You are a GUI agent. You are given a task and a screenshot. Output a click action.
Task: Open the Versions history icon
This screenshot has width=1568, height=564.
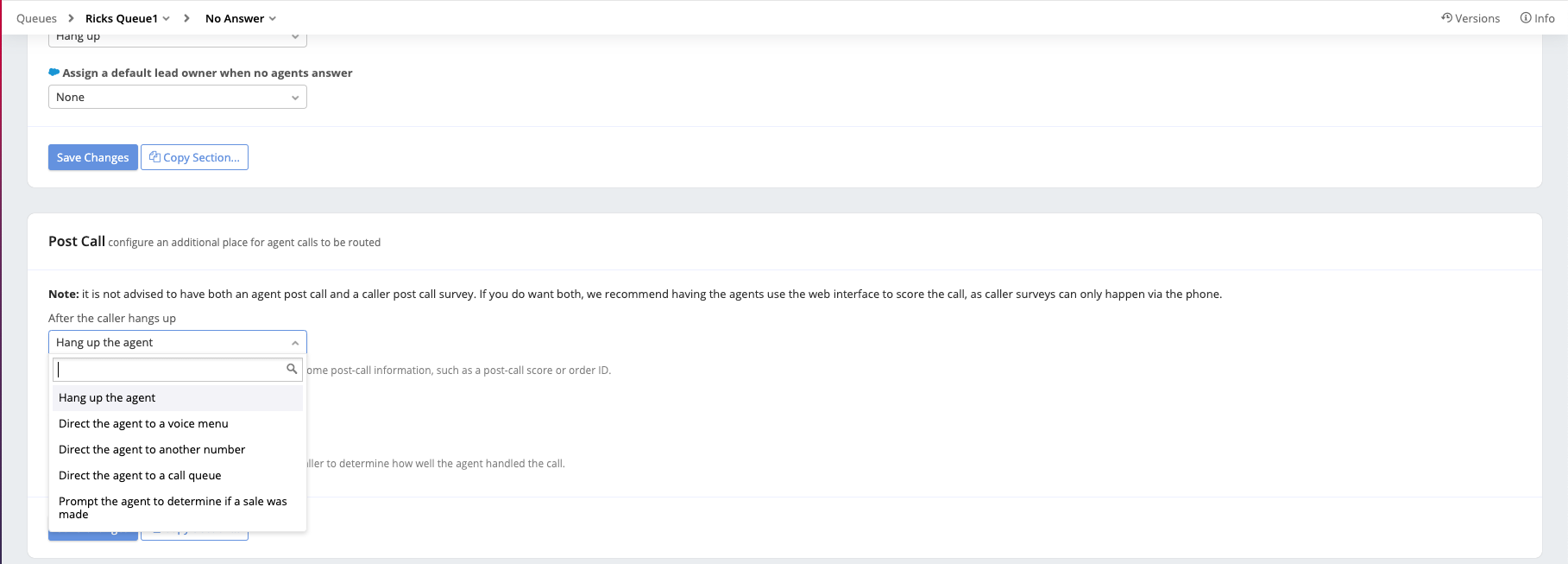tap(1446, 18)
